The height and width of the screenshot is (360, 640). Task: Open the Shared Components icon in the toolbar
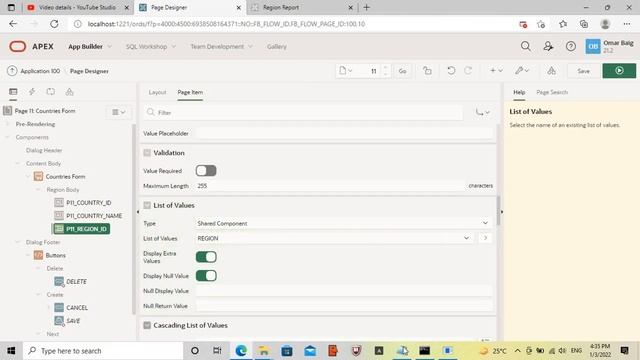(551, 71)
